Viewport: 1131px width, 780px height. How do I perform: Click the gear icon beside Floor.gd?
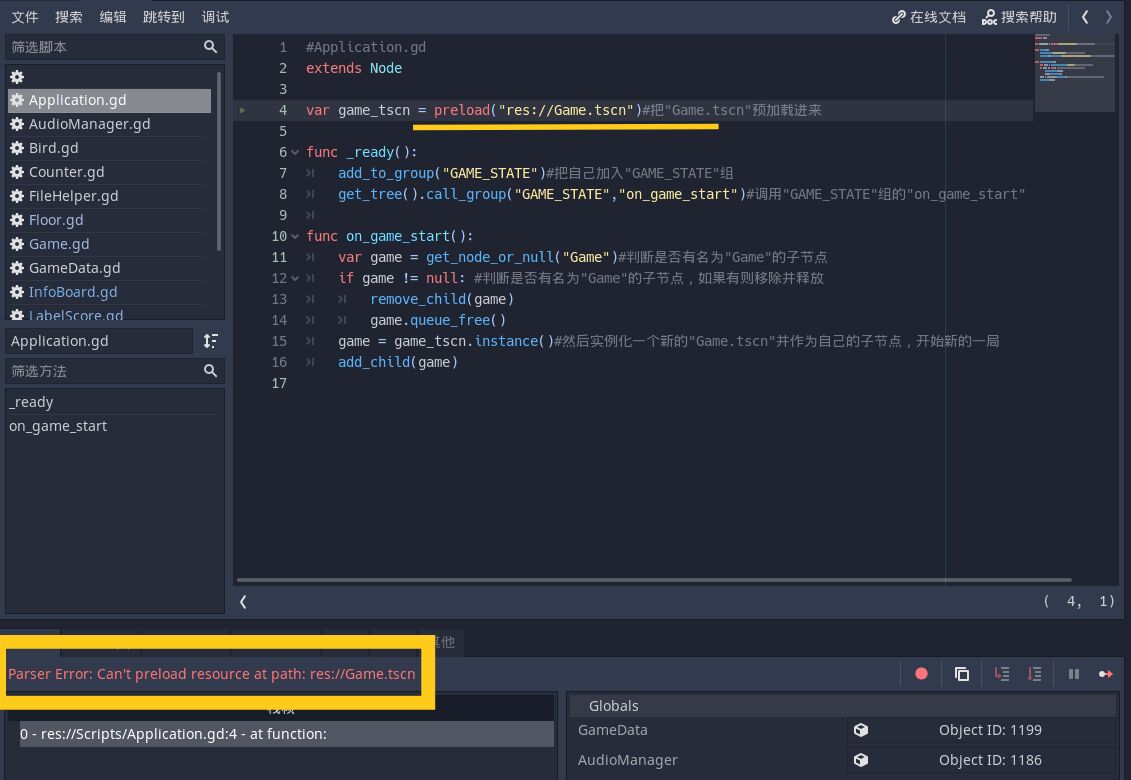point(17,220)
